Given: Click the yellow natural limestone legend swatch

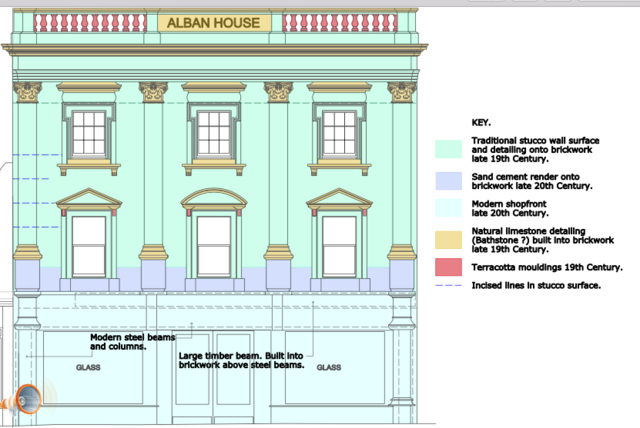Looking at the screenshot, I should click(x=448, y=240).
